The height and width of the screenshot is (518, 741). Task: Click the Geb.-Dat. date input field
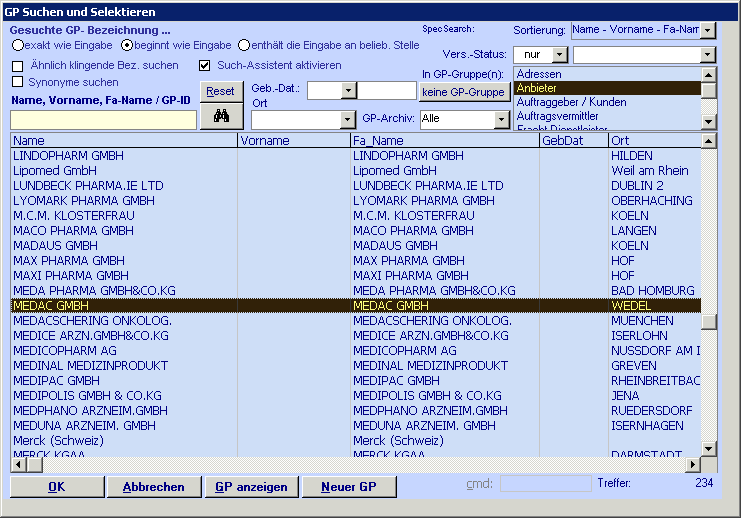pyautogui.click(x=387, y=90)
